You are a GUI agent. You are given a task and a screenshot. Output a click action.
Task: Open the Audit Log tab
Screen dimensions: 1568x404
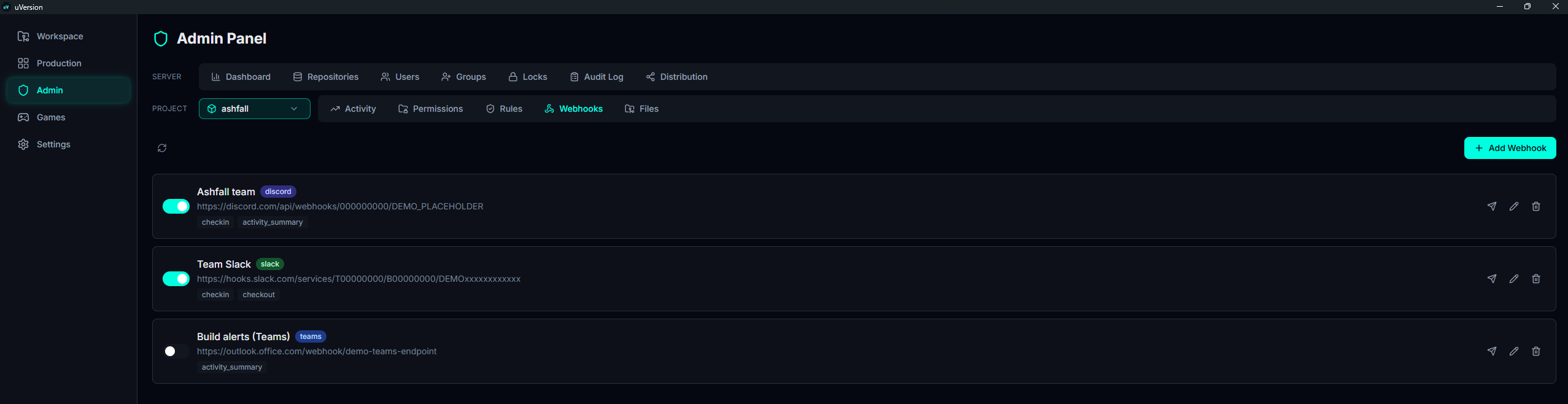tap(597, 77)
